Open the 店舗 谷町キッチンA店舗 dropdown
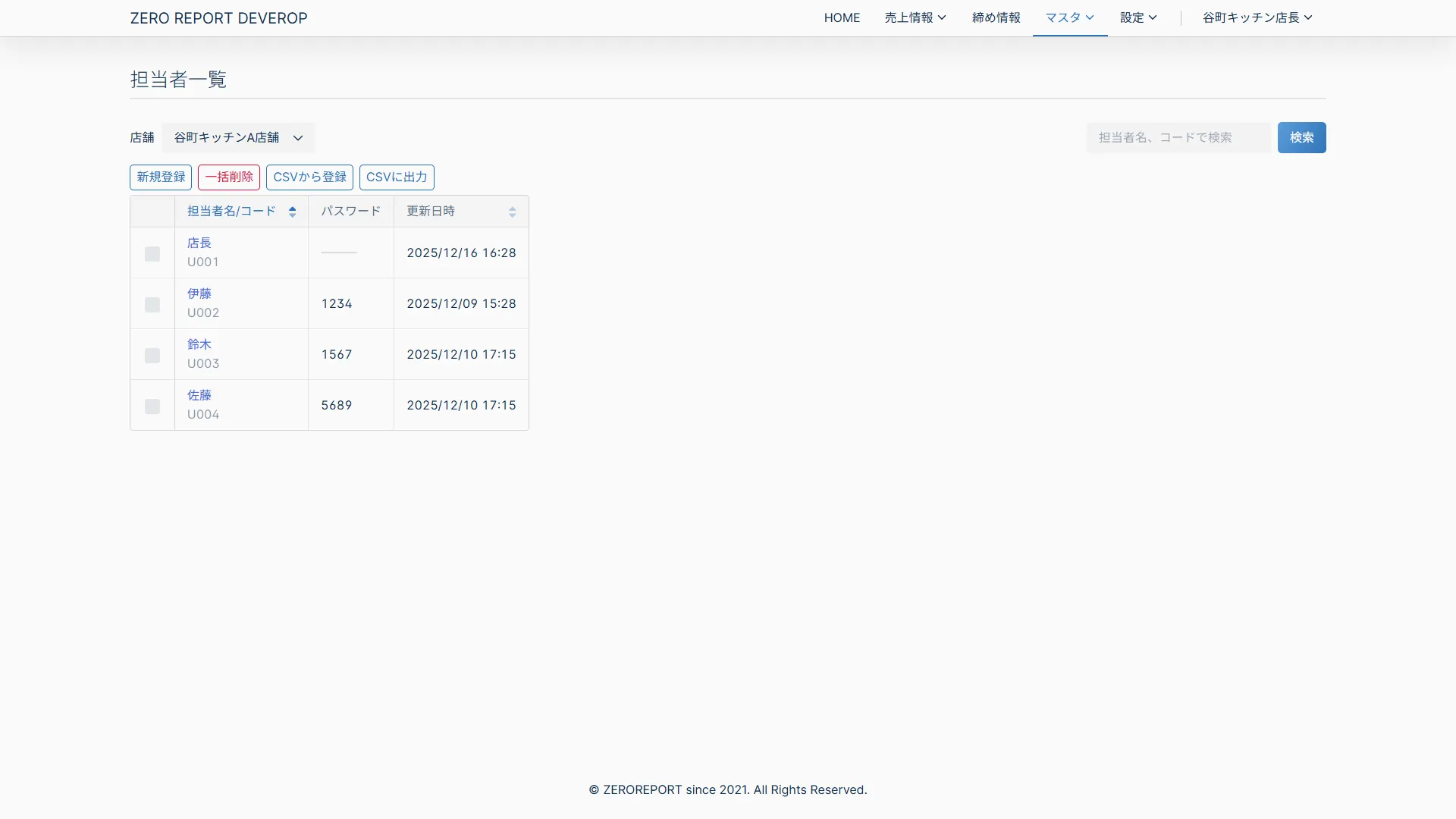The width and height of the screenshot is (1456, 819). click(238, 138)
